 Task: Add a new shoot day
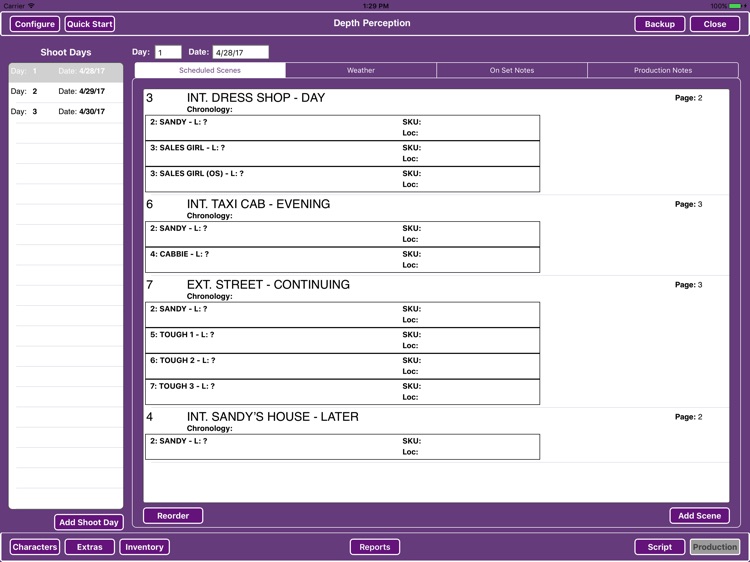click(x=88, y=522)
